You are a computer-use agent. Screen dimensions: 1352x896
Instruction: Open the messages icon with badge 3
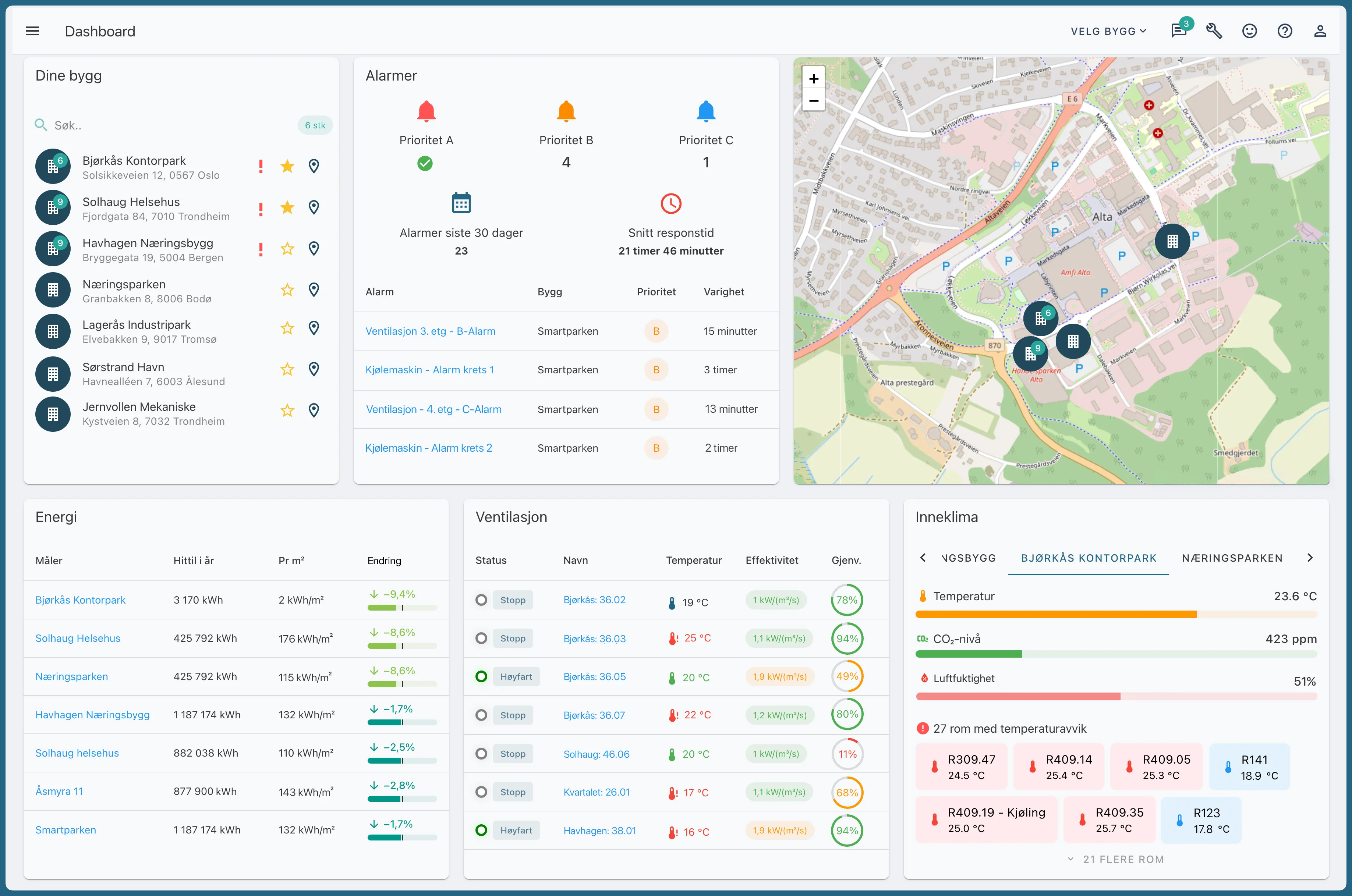(1178, 31)
